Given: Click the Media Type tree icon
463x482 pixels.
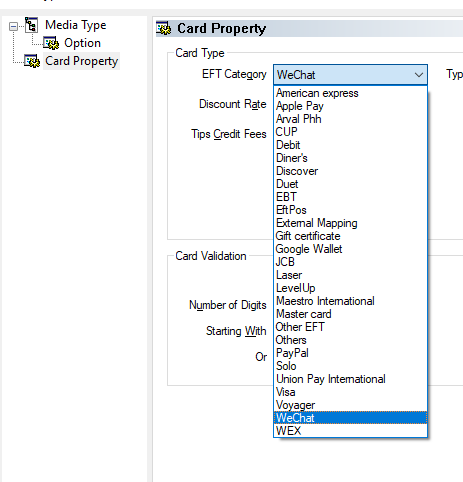Looking at the screenshot, I should [32, 25].
